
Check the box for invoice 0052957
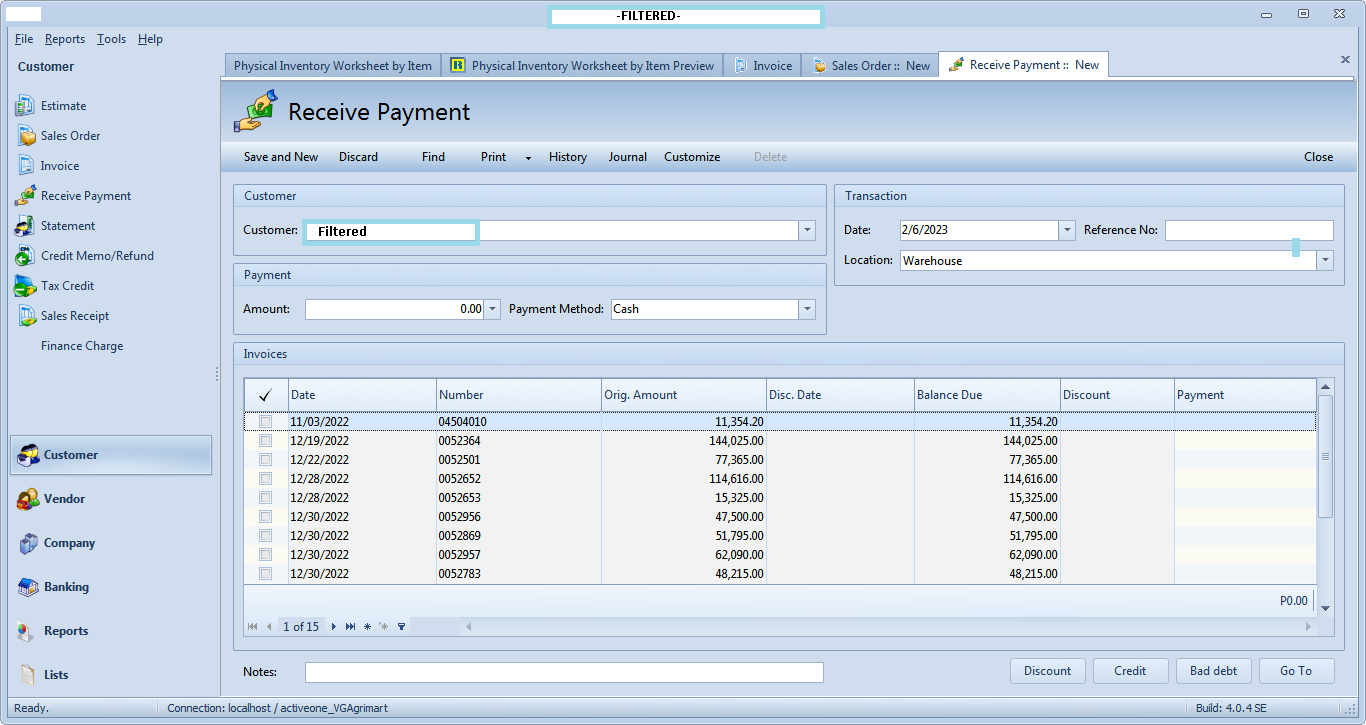pyautogui.click(x=266, y=555)
